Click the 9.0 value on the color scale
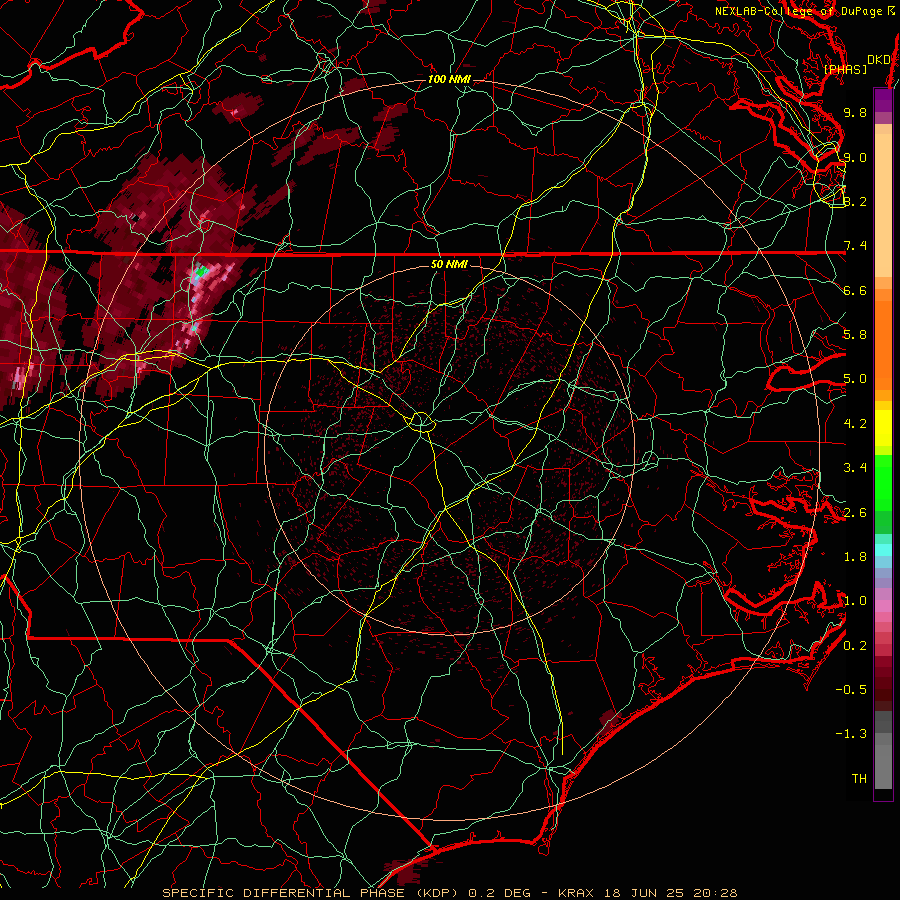The width and height of the screenshot is (900, 900). pos(855,157)
